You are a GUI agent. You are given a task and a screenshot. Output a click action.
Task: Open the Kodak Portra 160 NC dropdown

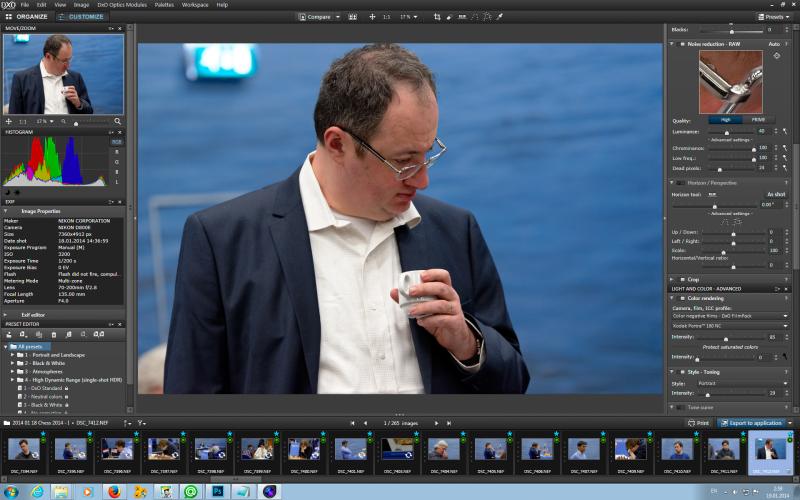tap(730, 326)
